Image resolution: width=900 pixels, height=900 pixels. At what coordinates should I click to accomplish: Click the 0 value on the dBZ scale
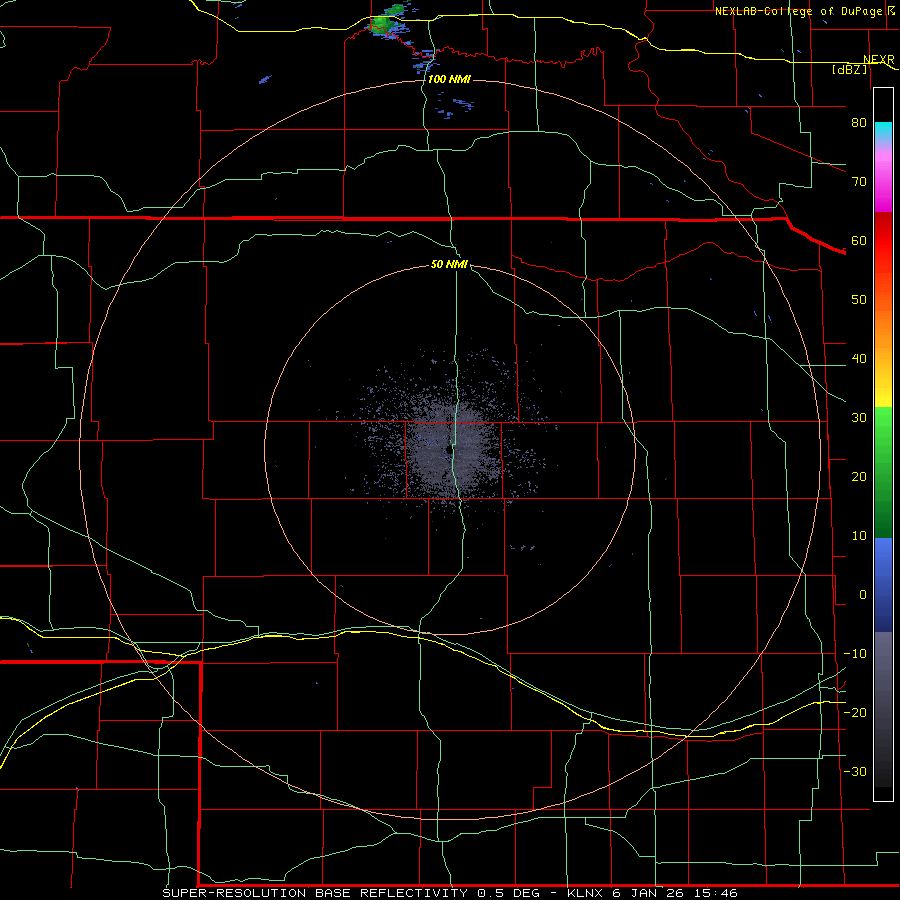click(863, 595)
